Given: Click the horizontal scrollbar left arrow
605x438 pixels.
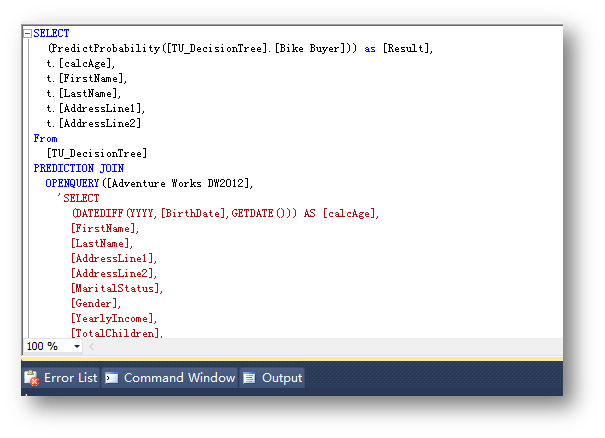Looking at the screenshot, I should [91, 347].
